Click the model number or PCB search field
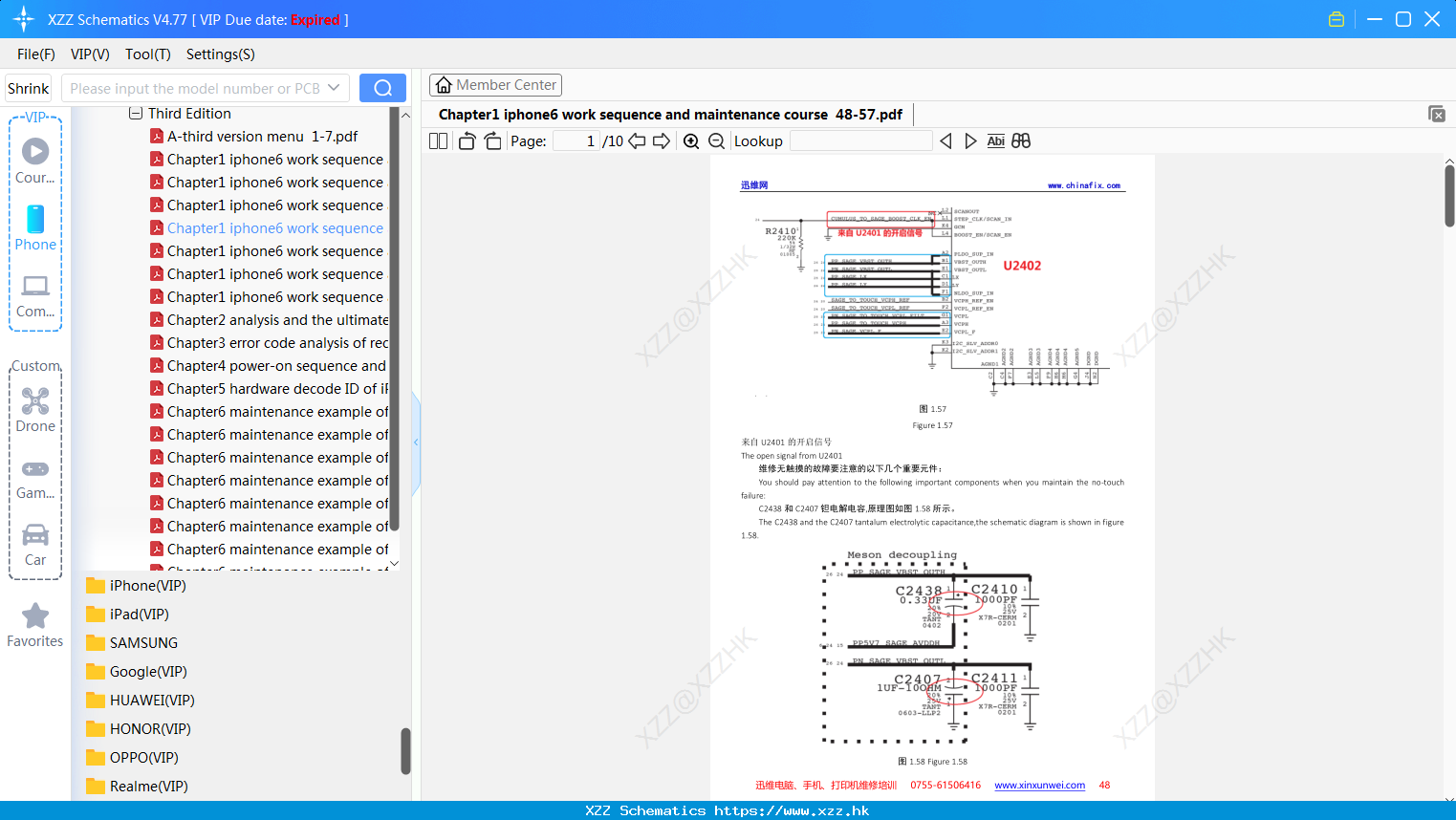1456x820 pixels. 195,88
